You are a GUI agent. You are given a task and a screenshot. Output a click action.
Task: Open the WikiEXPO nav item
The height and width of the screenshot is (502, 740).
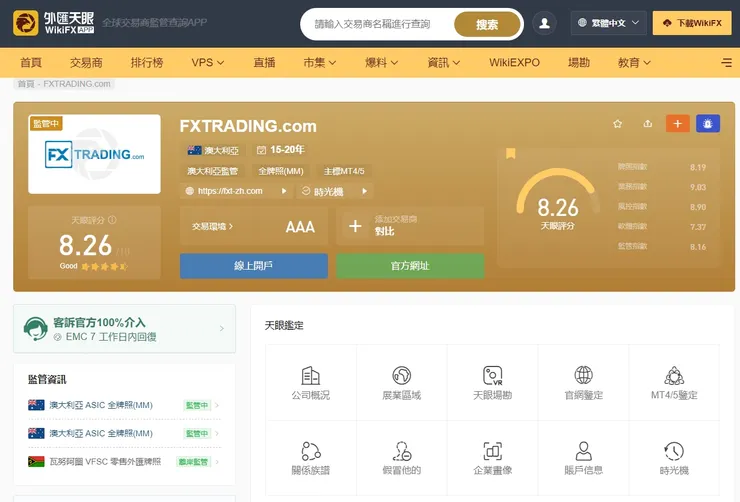[x=514, y=62]
